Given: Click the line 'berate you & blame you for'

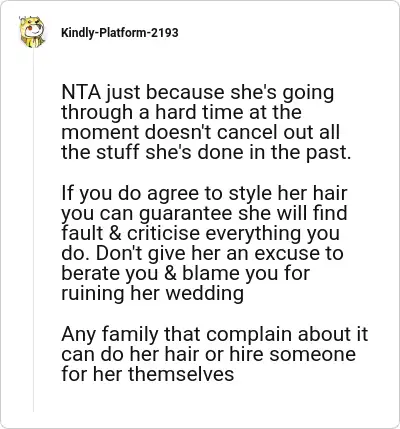Looking at the screenshot, I should tap(186, 273).
